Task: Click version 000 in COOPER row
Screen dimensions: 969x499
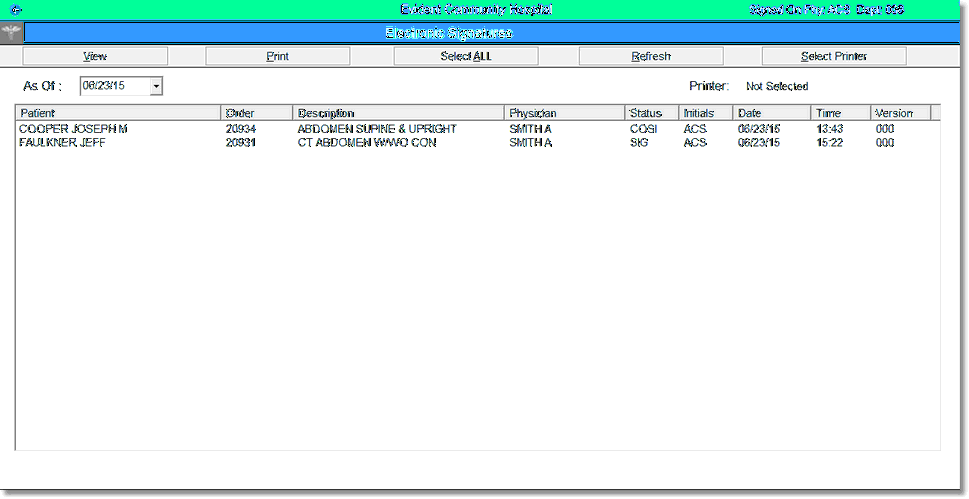Action: (885, 129)
